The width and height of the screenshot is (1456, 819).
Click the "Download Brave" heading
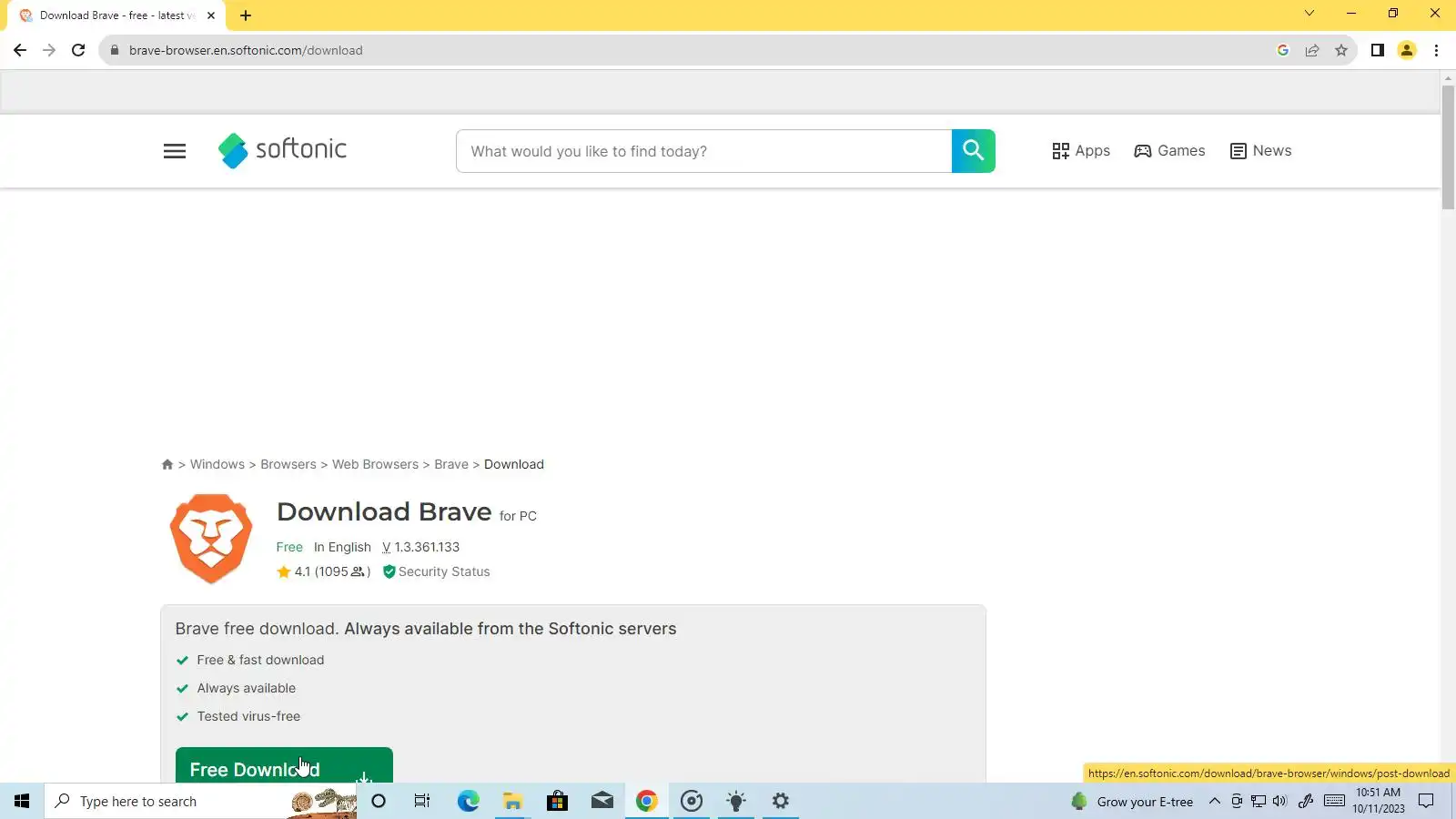pos(384,511)
